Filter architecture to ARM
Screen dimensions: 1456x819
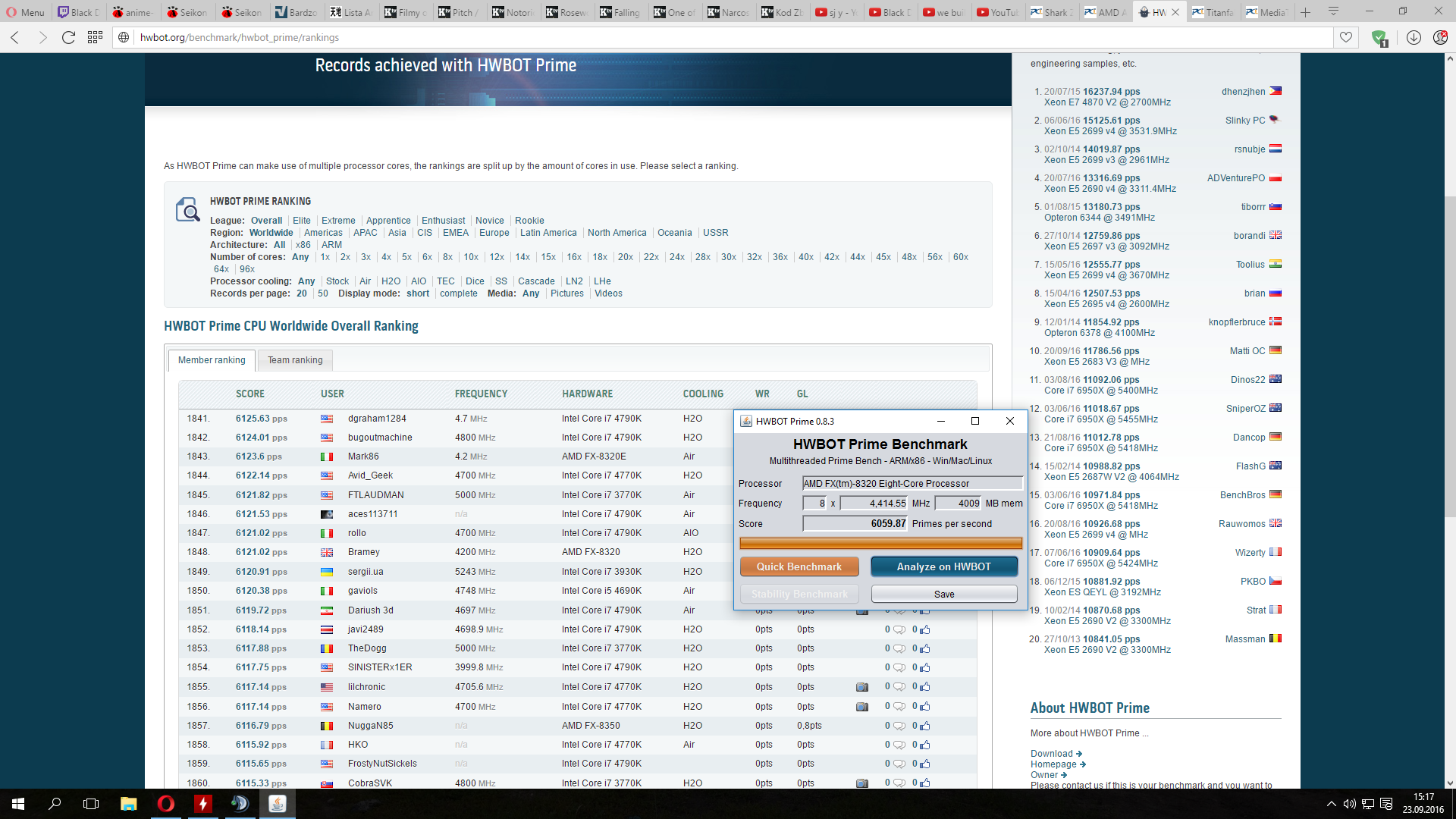coord(331,245)
